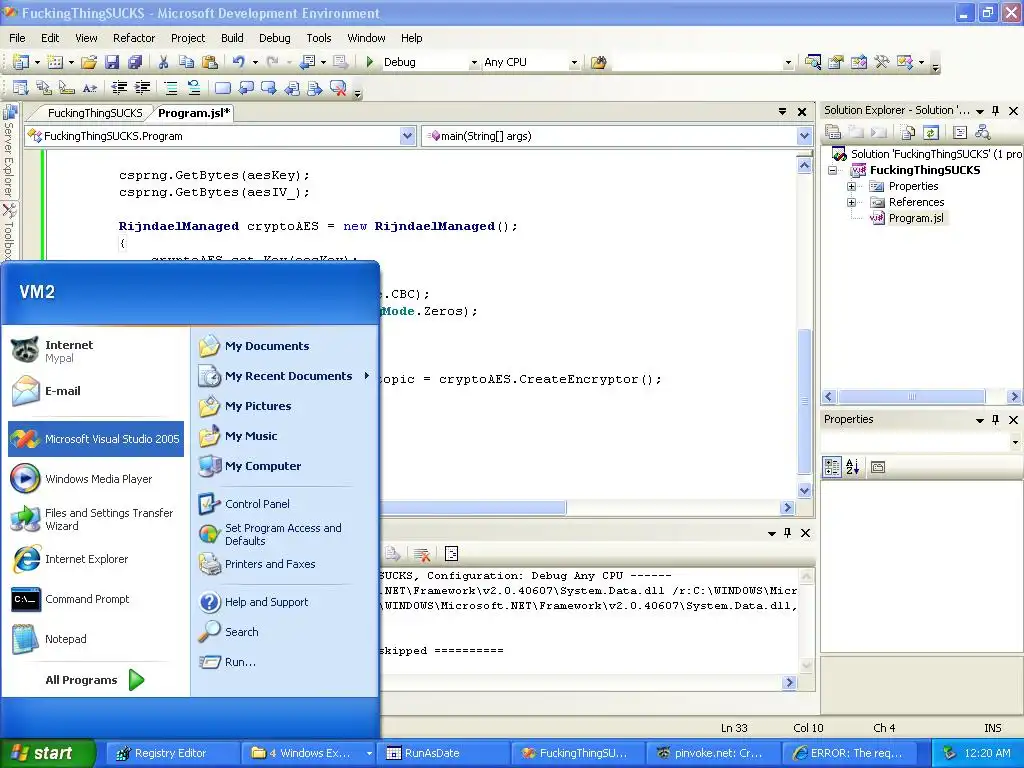Open the Debug menu
The height and width of the screenshot is (768, 1024).
point(274,38)
